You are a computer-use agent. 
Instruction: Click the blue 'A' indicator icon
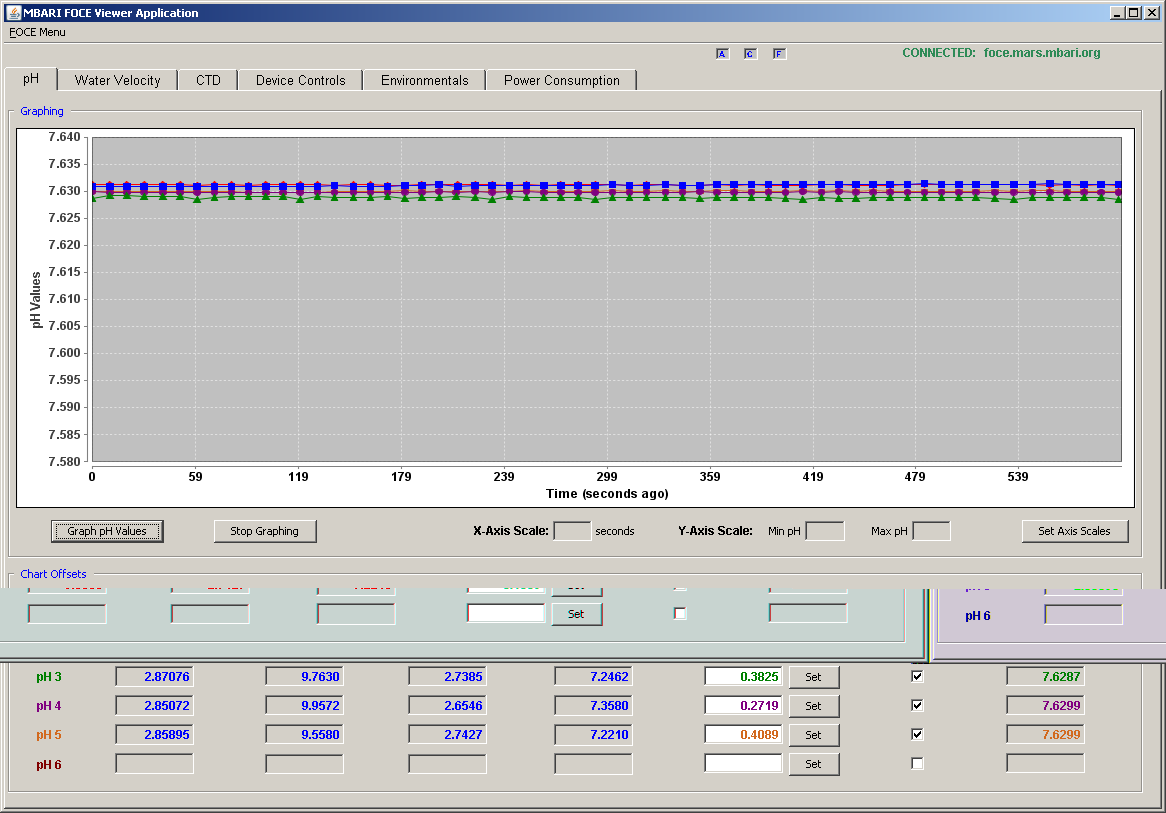[722, 54]
